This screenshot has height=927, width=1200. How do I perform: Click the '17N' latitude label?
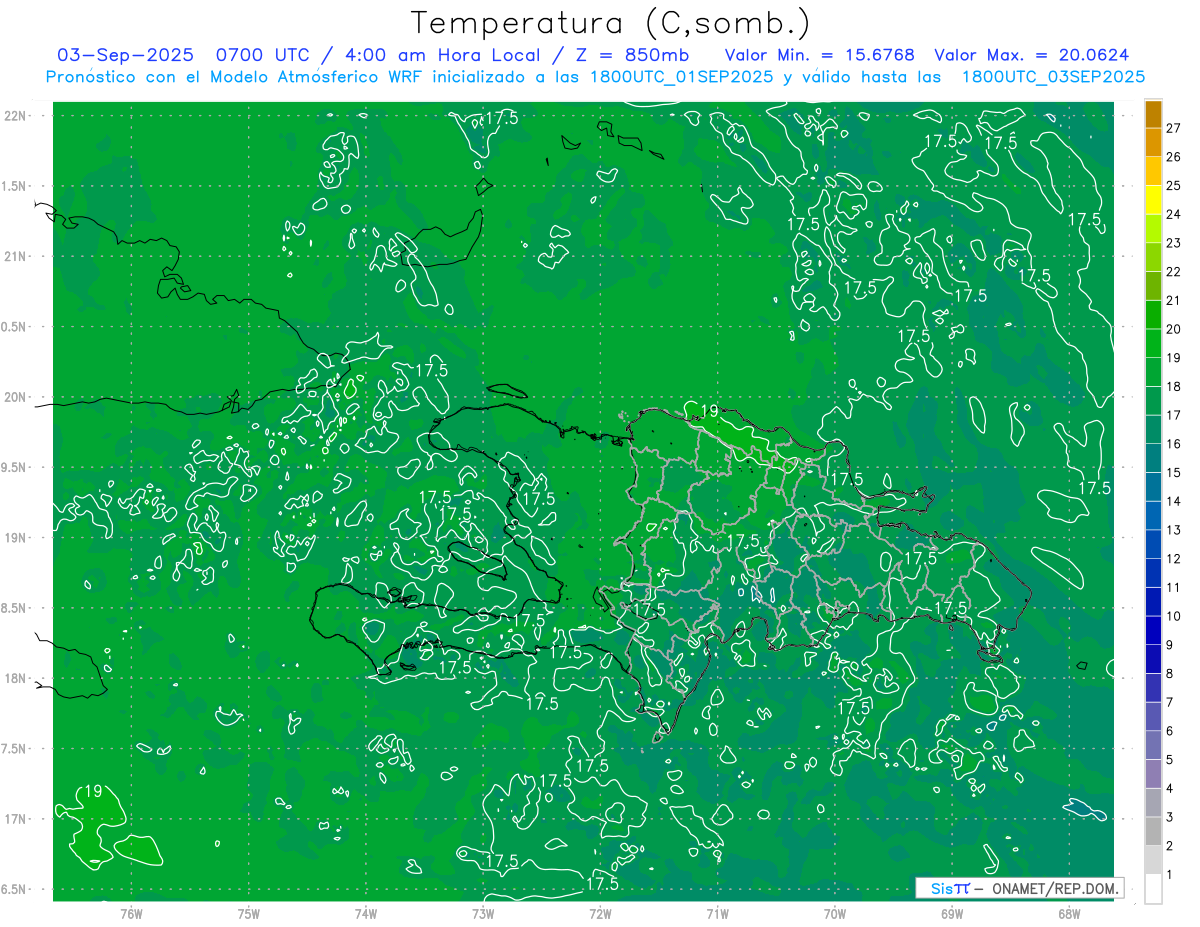pos(15,819)
